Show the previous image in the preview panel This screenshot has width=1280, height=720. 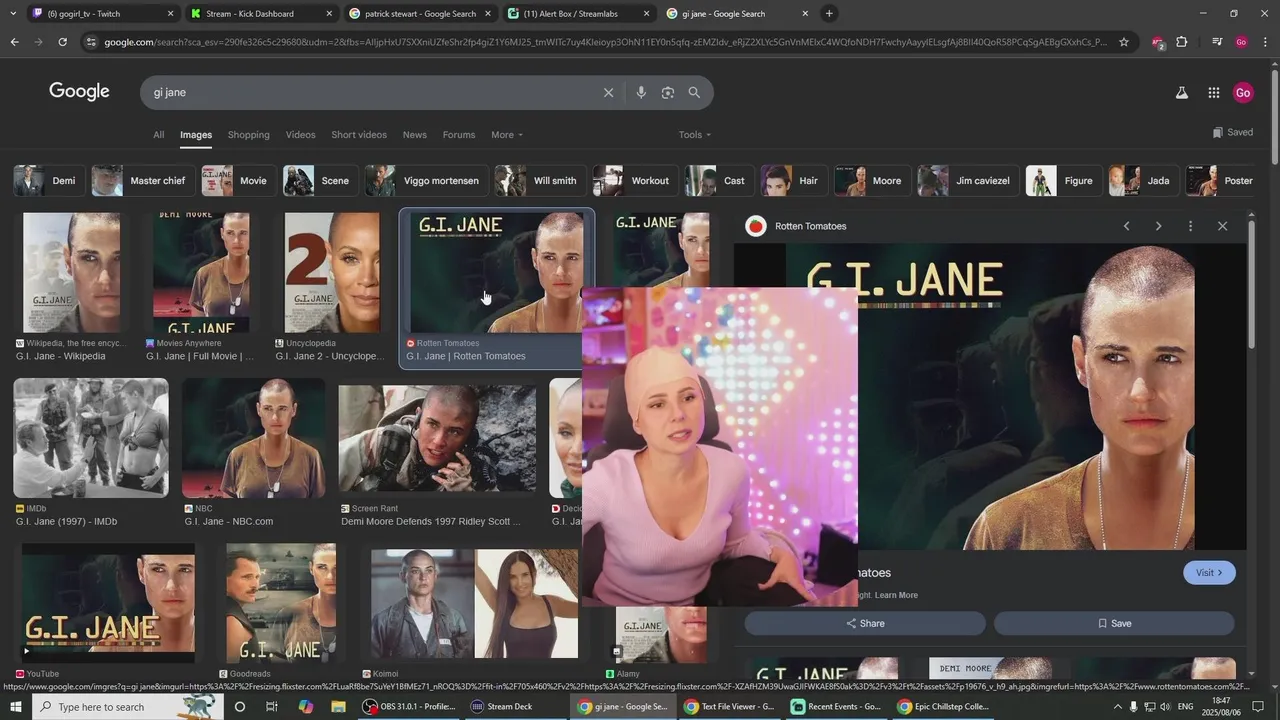tap(1126, 226)
